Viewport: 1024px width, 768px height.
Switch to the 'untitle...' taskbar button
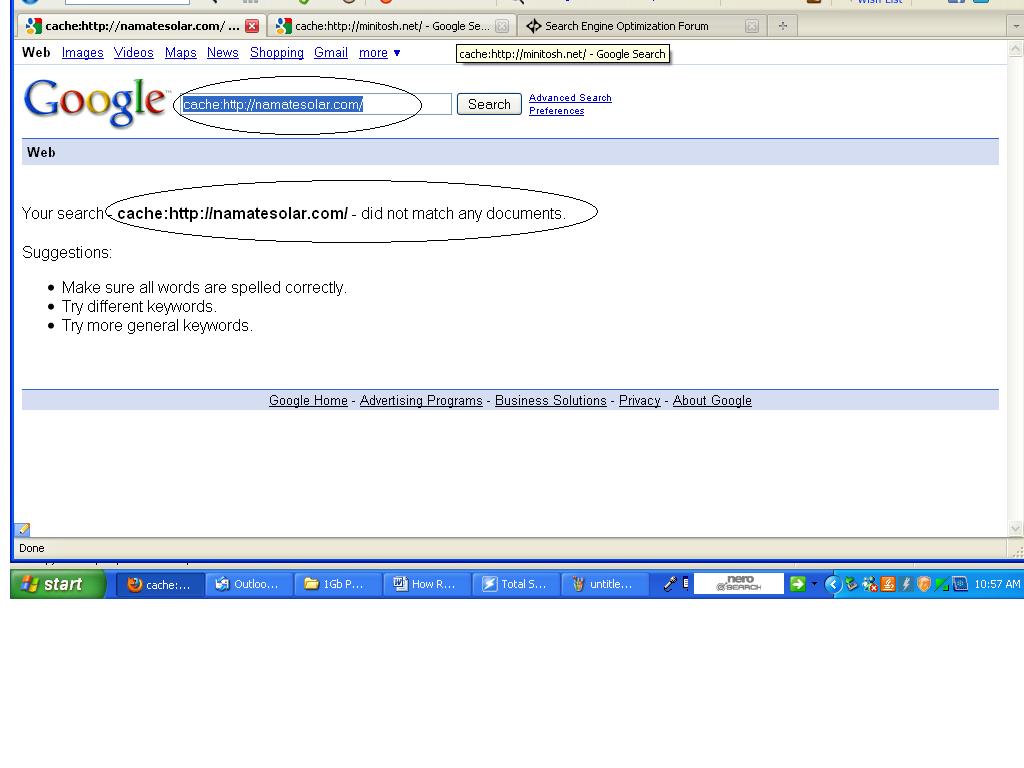[605, 584]
